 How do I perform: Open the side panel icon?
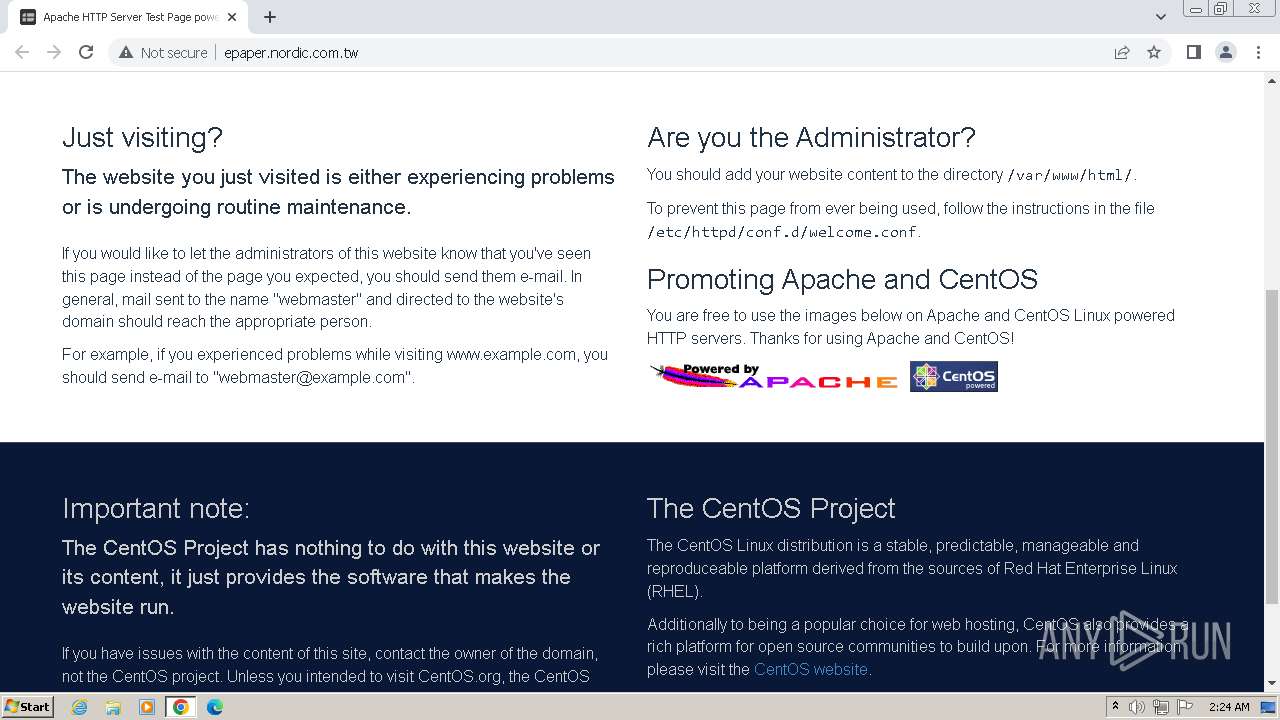pos(1194,52)
